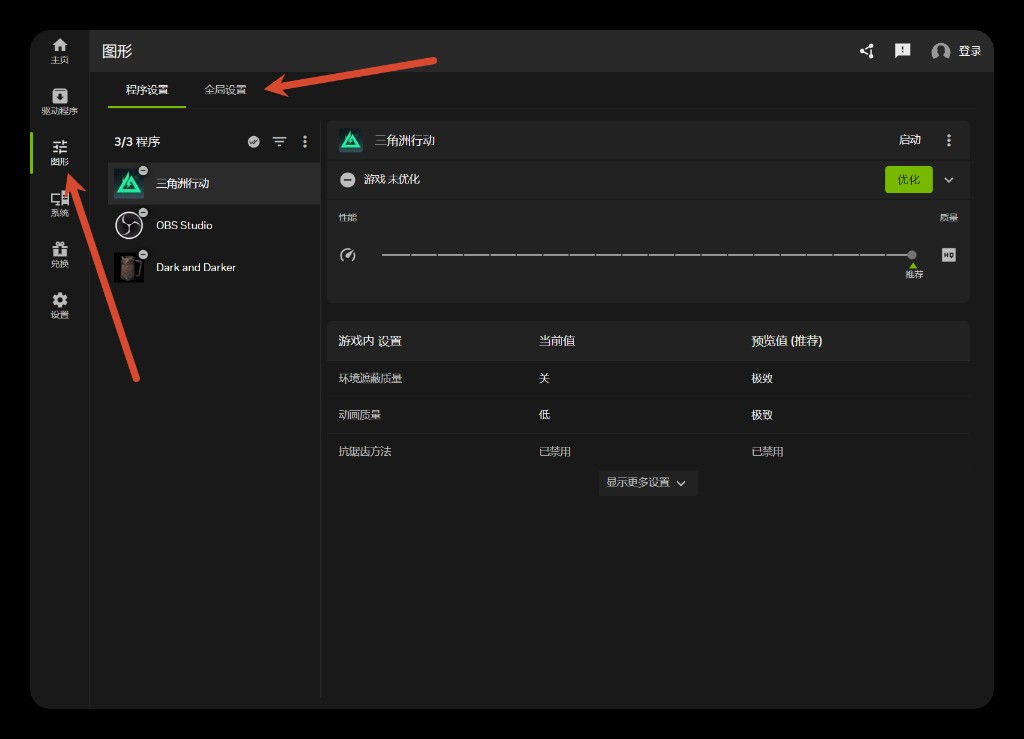1024x739 pixels.
Task: Click the share icon in header
Action: pos(867,51)
